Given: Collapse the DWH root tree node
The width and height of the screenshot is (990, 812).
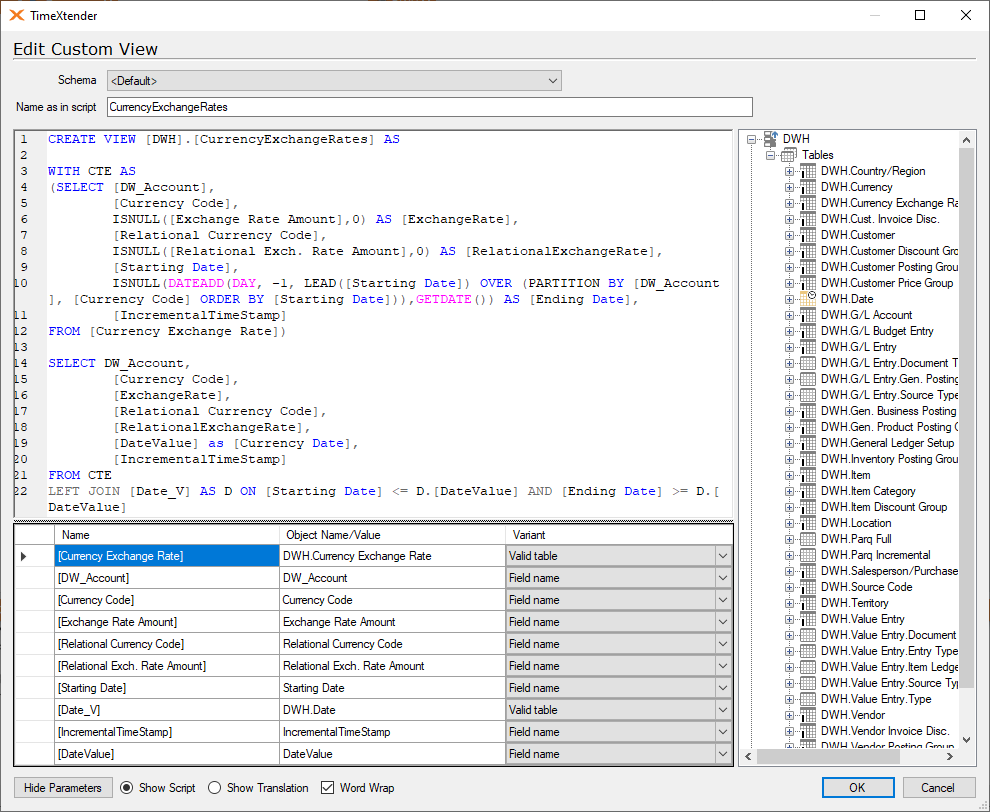Looking at the screenshot, I should (x=751, y=139).
